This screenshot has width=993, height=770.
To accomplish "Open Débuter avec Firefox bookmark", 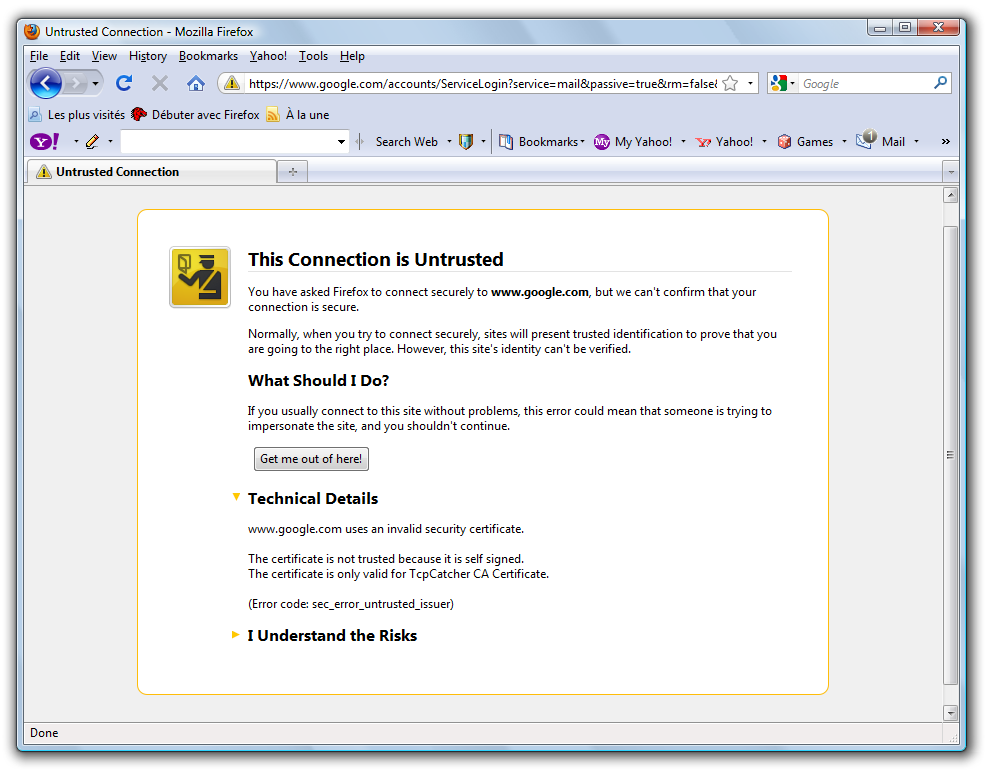I will 195,115.
